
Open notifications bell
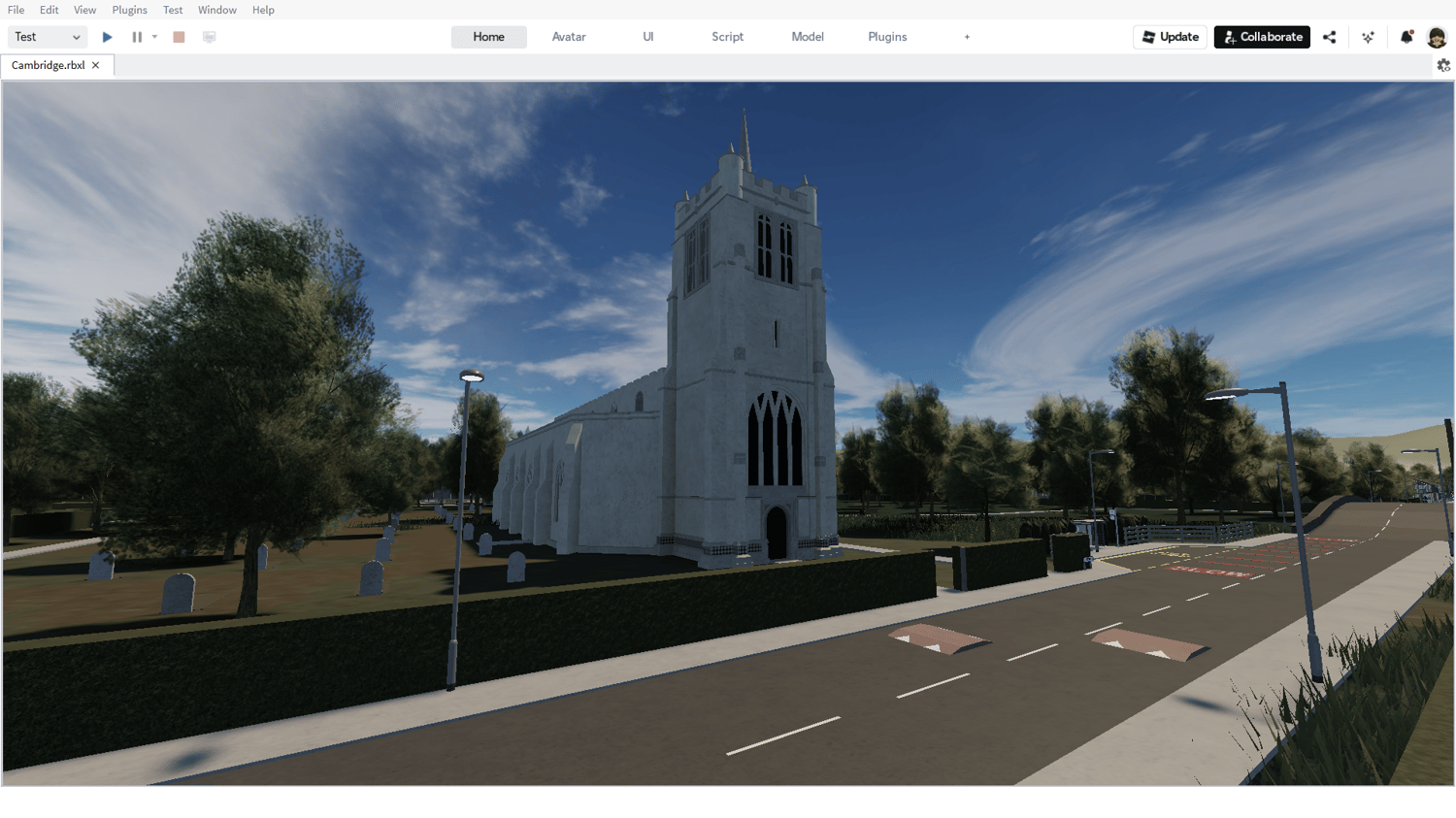(x=1406, y=37)
